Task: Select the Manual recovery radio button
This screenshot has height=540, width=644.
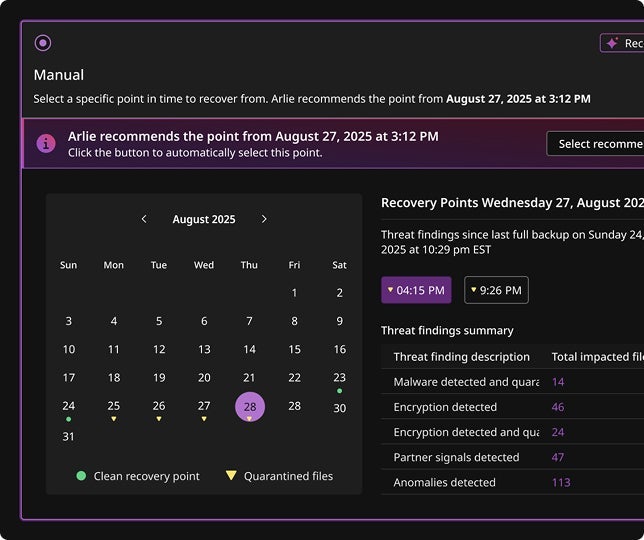Action: click(x=42, y=43)
